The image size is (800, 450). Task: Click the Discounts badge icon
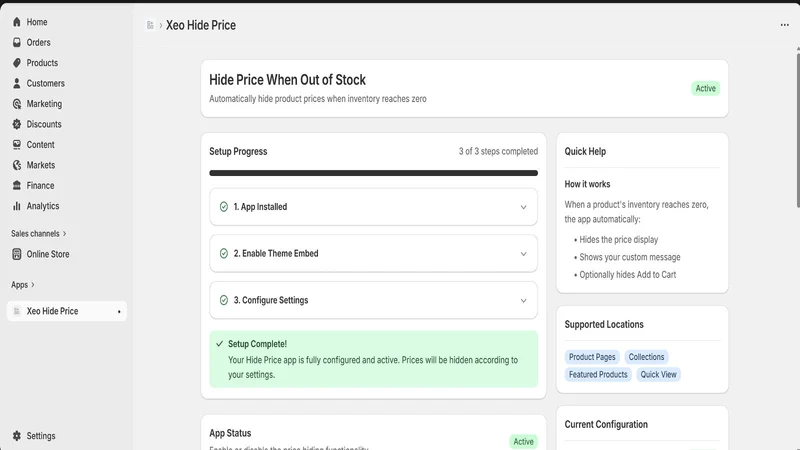[x=17, y=124]
